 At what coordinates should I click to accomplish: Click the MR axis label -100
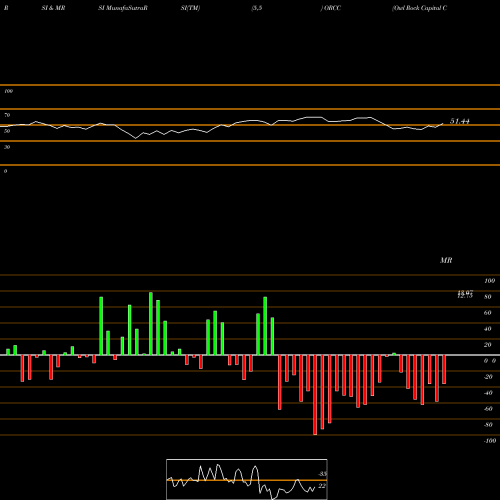pyautogui.click(x=490, y=441)
